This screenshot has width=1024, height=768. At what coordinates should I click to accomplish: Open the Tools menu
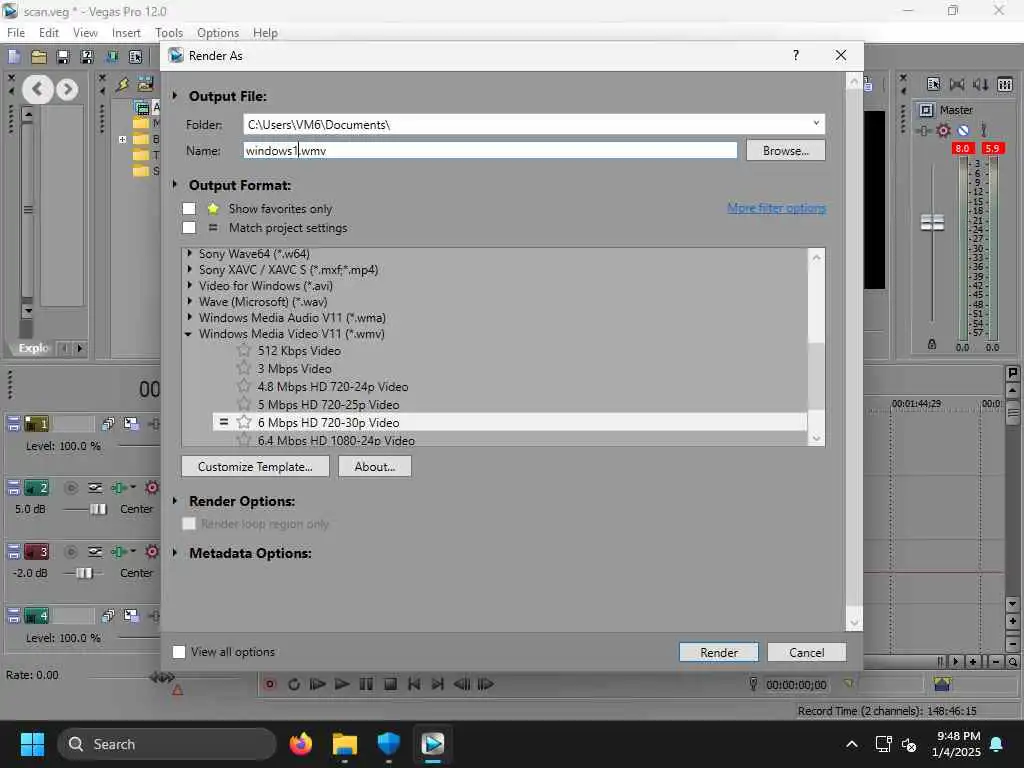(169, 33)
